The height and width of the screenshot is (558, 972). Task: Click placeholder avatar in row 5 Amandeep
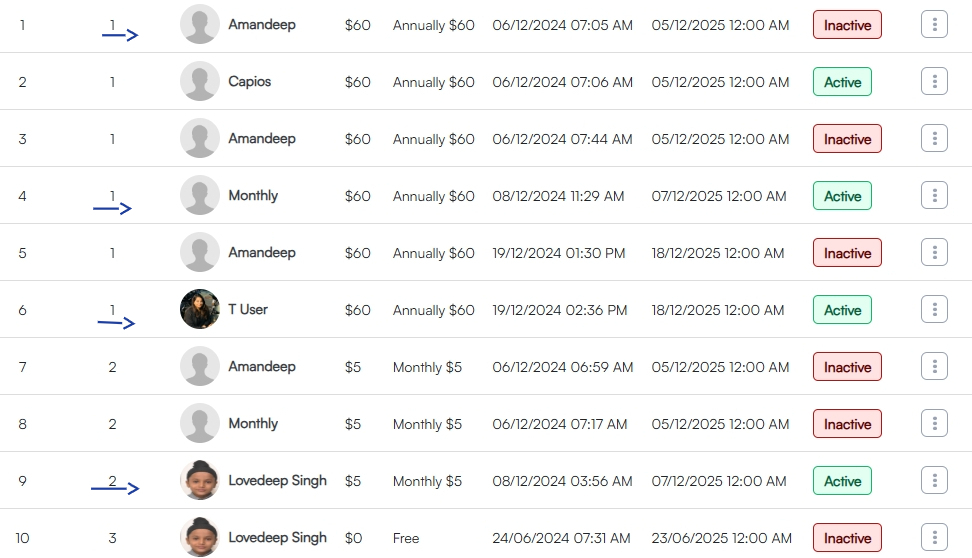[200, 252]
